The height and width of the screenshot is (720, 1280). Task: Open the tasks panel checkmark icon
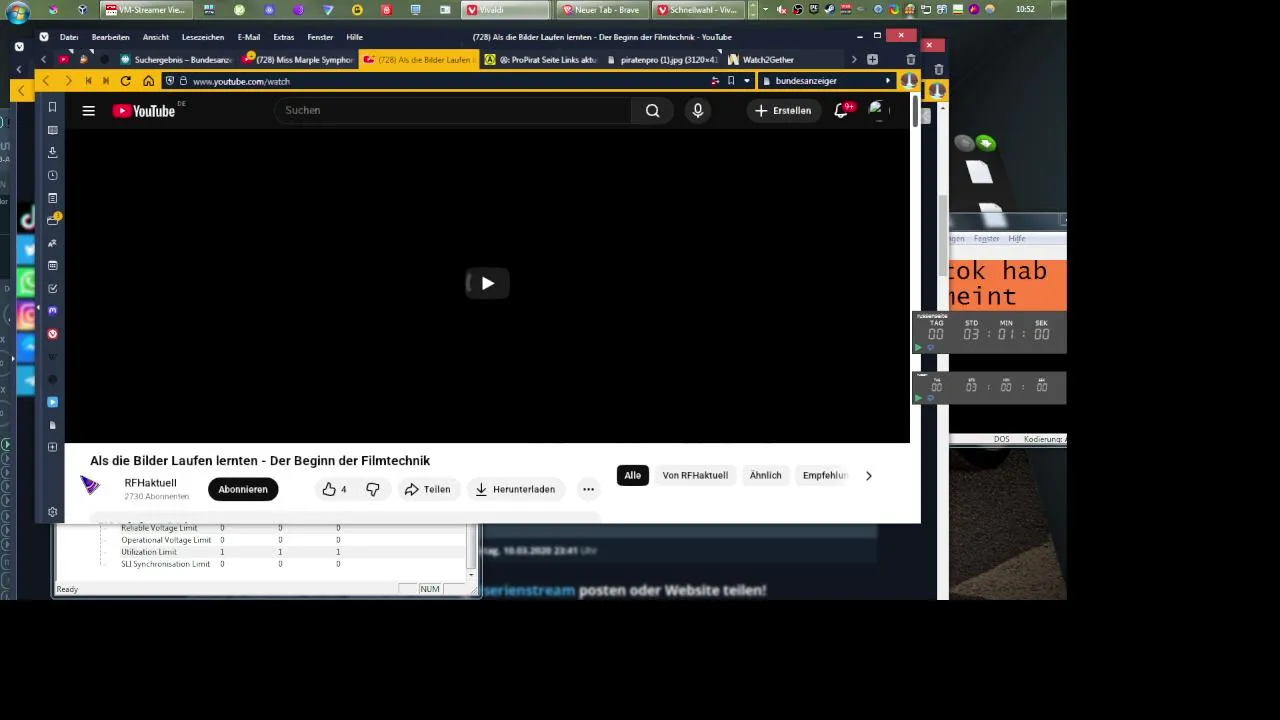click(x=53, y=289)
